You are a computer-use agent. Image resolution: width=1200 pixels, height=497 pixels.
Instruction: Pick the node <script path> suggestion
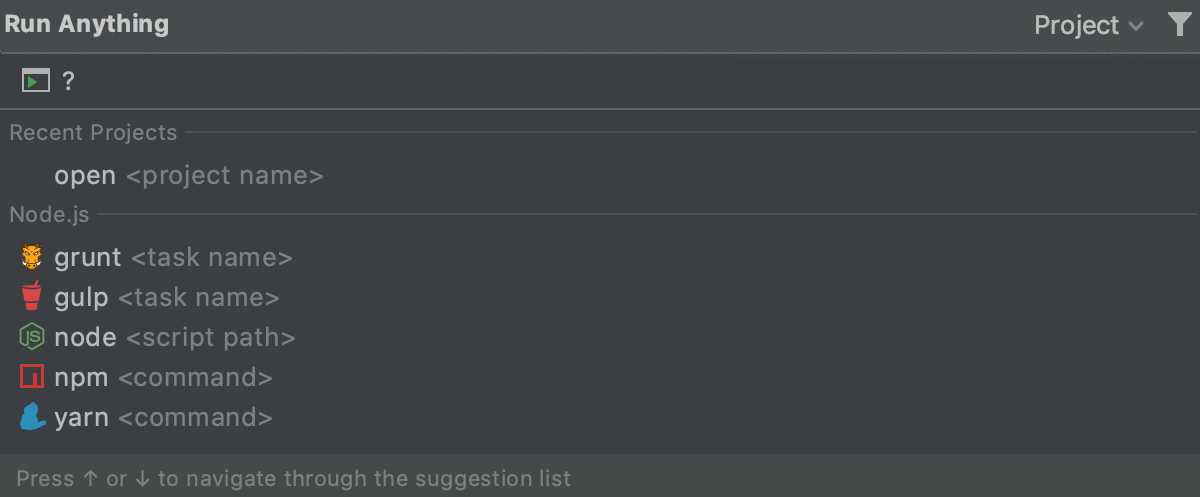tap(175, 337)
